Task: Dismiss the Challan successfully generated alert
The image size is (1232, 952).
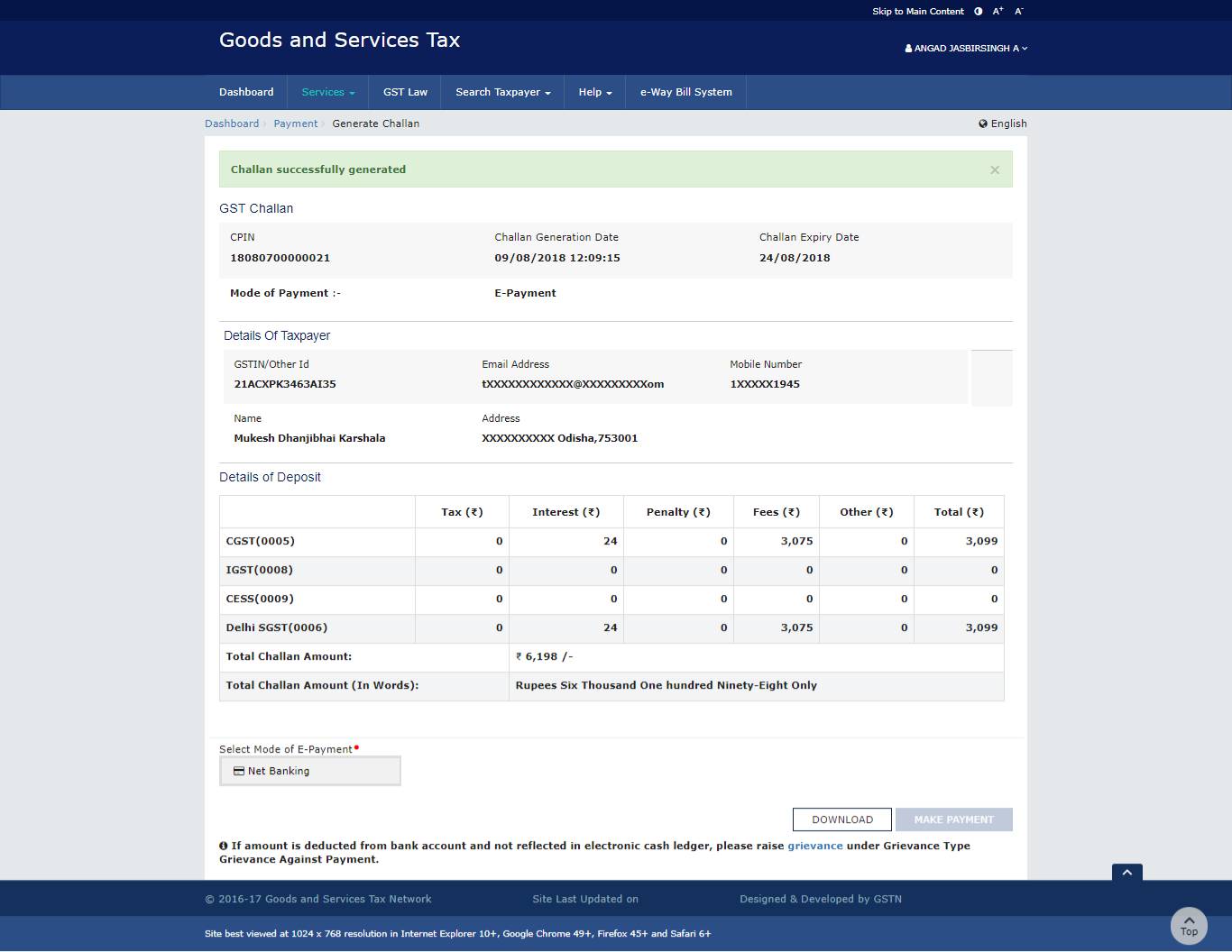Action: pos(995,169)
